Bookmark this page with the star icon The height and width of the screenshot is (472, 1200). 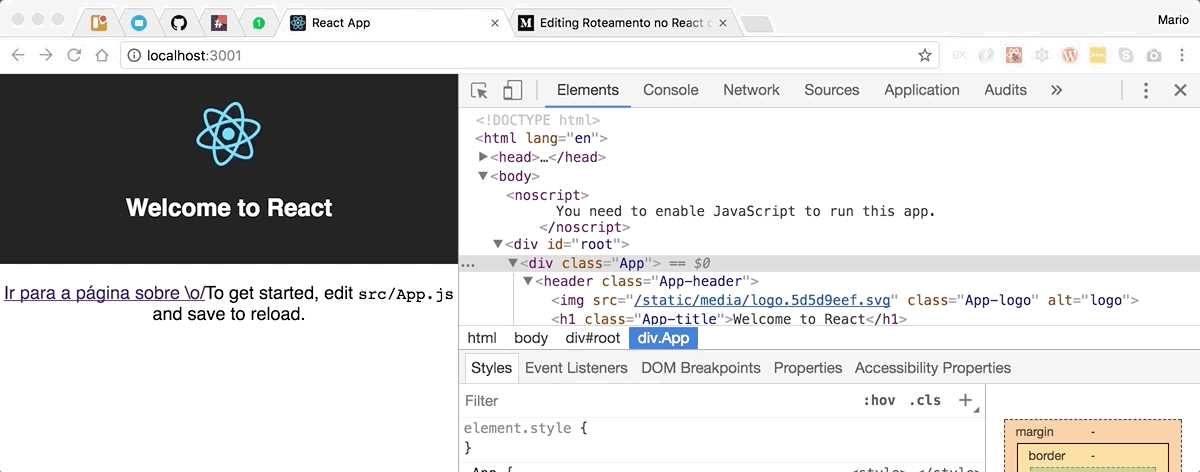click(925, 55)
